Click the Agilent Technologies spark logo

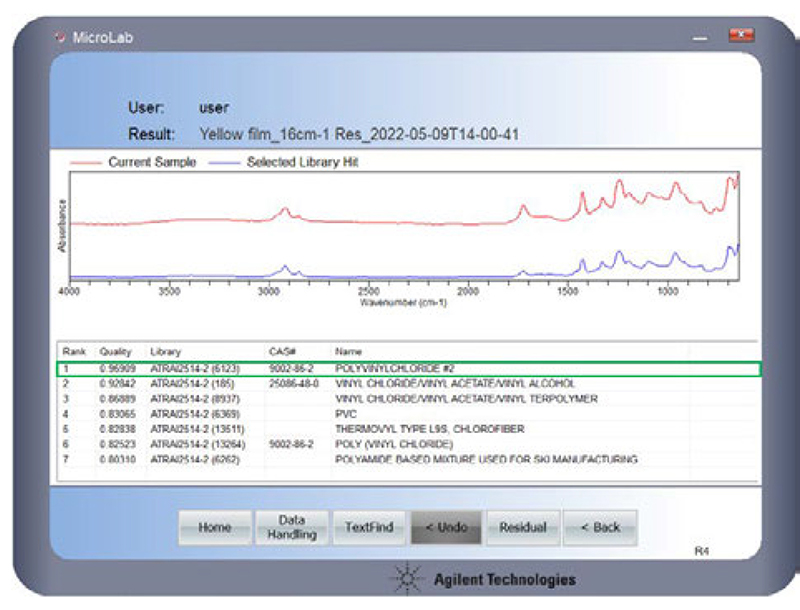point(407,579)
